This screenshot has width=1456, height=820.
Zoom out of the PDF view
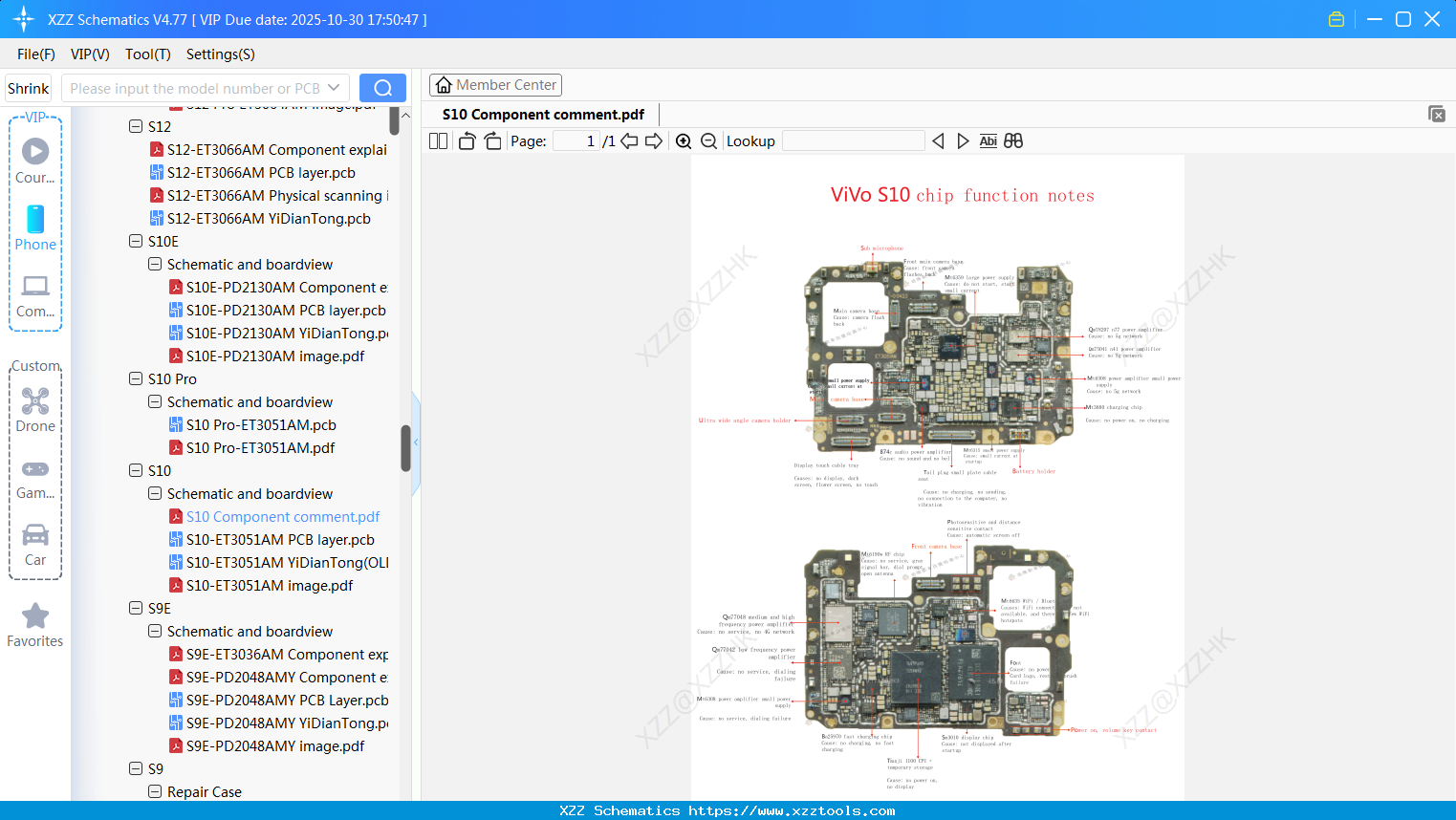click(707, 140)
